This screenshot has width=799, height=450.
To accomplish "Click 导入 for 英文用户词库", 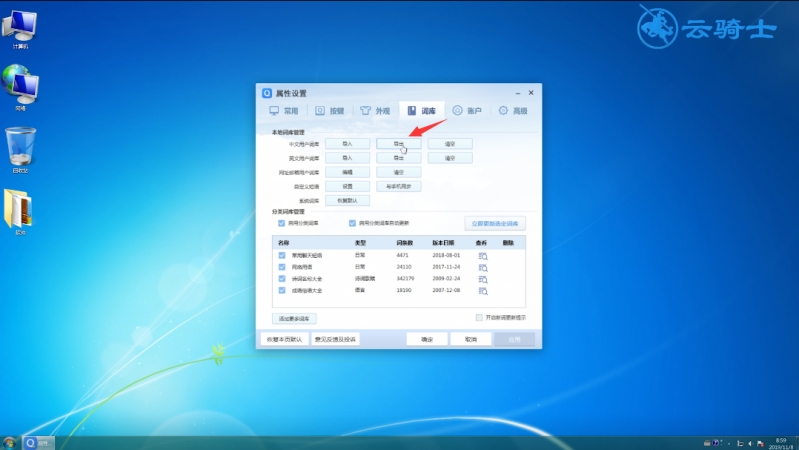I will (x=348, y=158).
